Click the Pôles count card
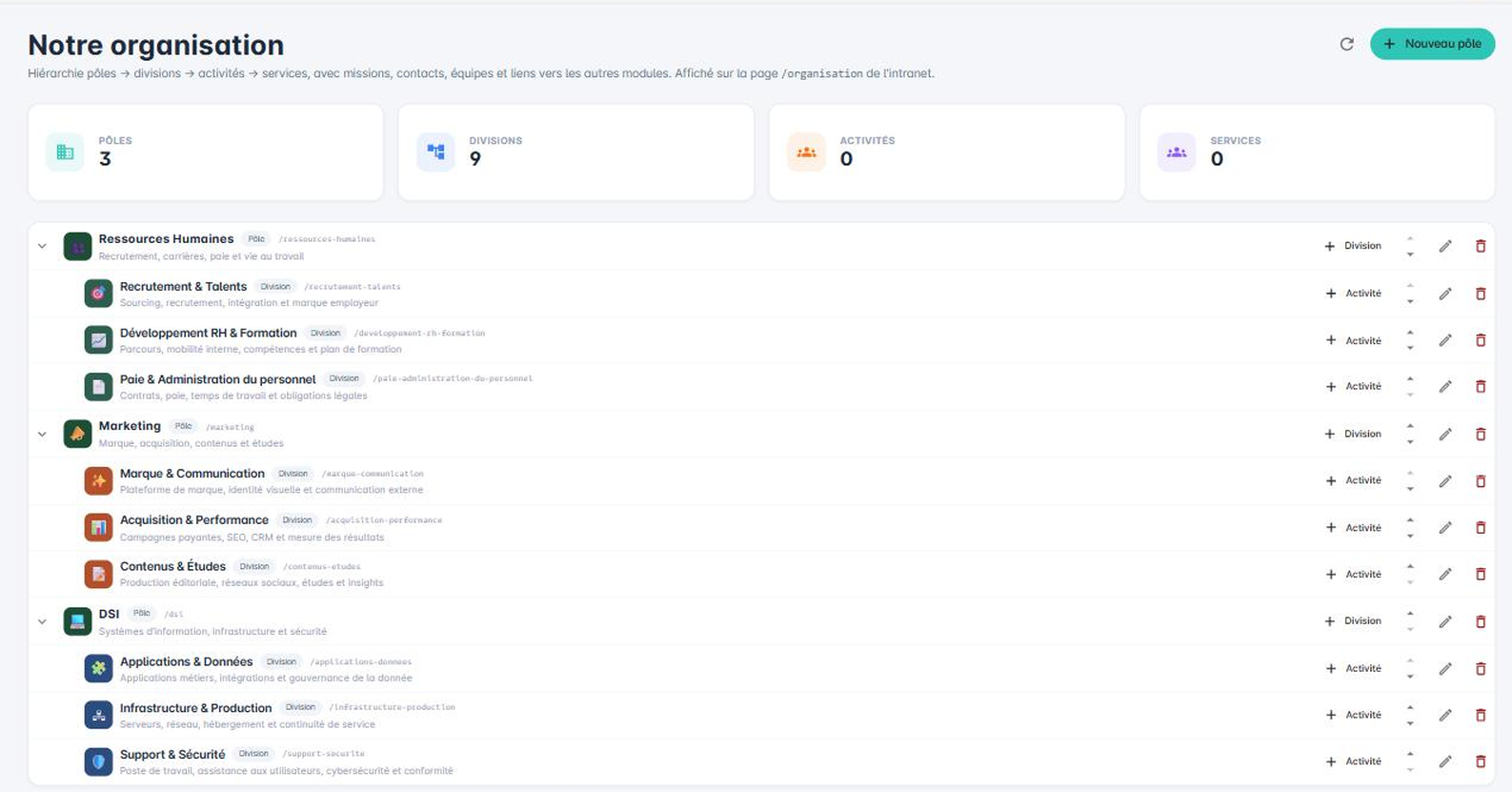The width and height of the screenshot is (1512, 792). tap(206, 152)
